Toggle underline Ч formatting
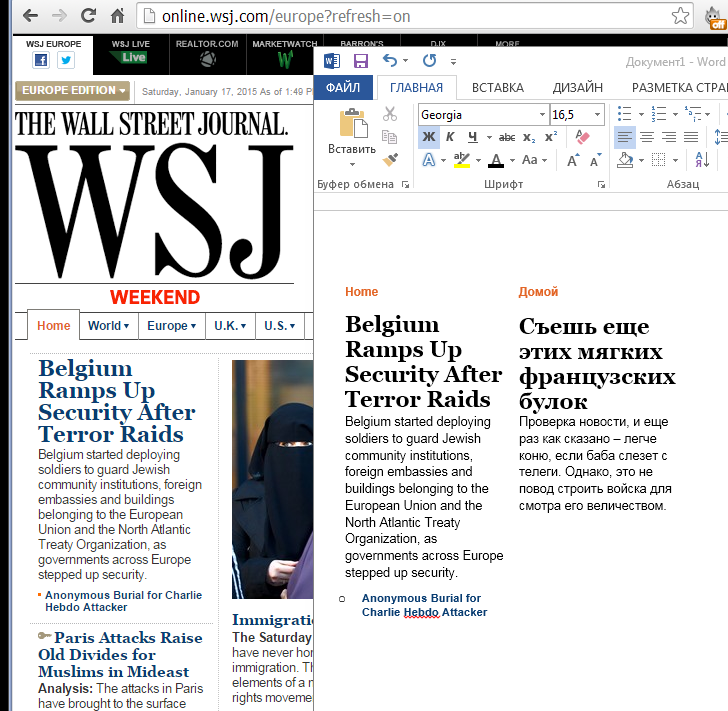Image resolution: width=728 pixels, height=711 pixels. tap(473, 137)
